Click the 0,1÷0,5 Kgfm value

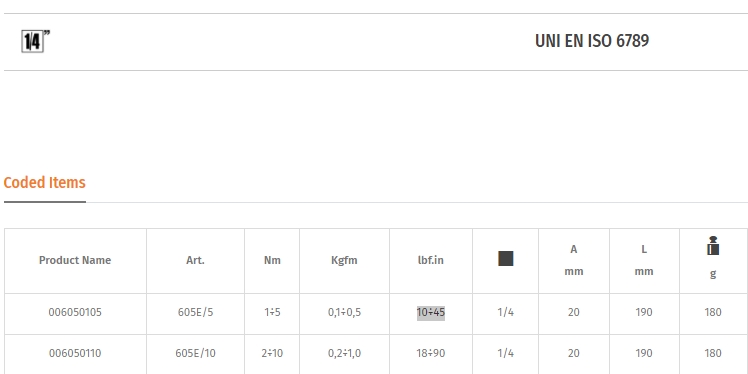point(344,312)
